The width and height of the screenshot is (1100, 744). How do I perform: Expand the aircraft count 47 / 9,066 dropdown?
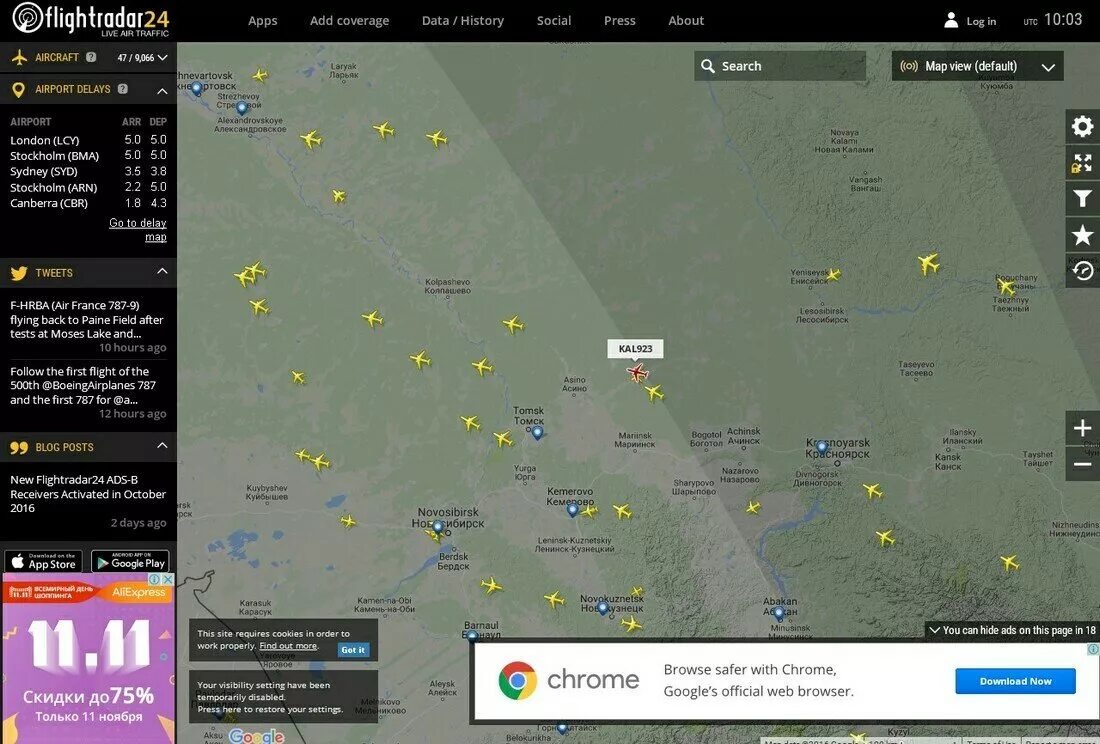[x=142, y=58]
